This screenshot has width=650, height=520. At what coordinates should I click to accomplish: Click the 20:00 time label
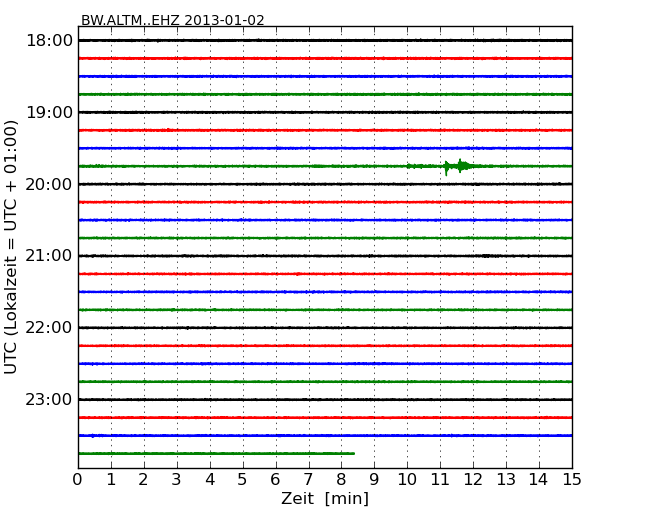click(x=49, y=184)
